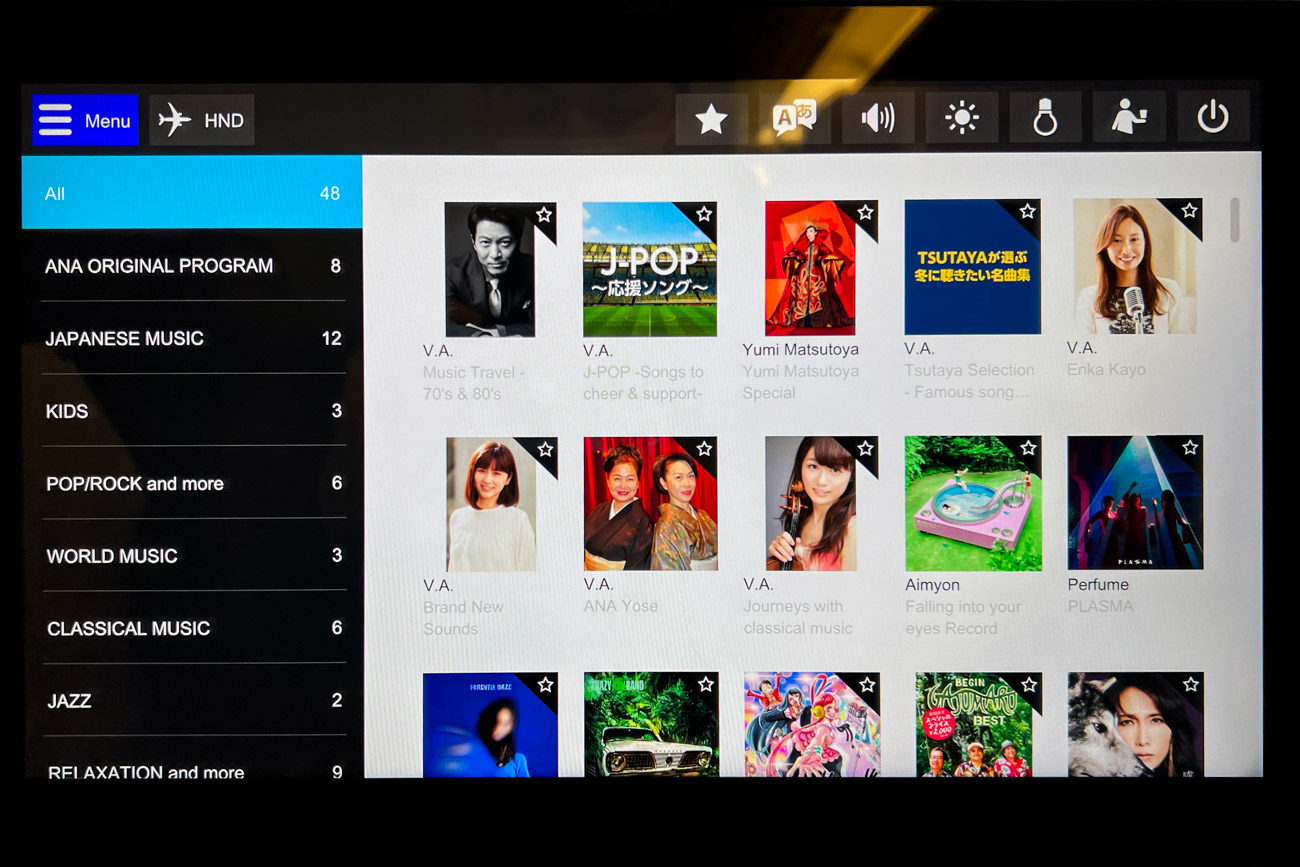Call attendant with the person icon
1300x867 pixels.
[x=1129, y=118]
